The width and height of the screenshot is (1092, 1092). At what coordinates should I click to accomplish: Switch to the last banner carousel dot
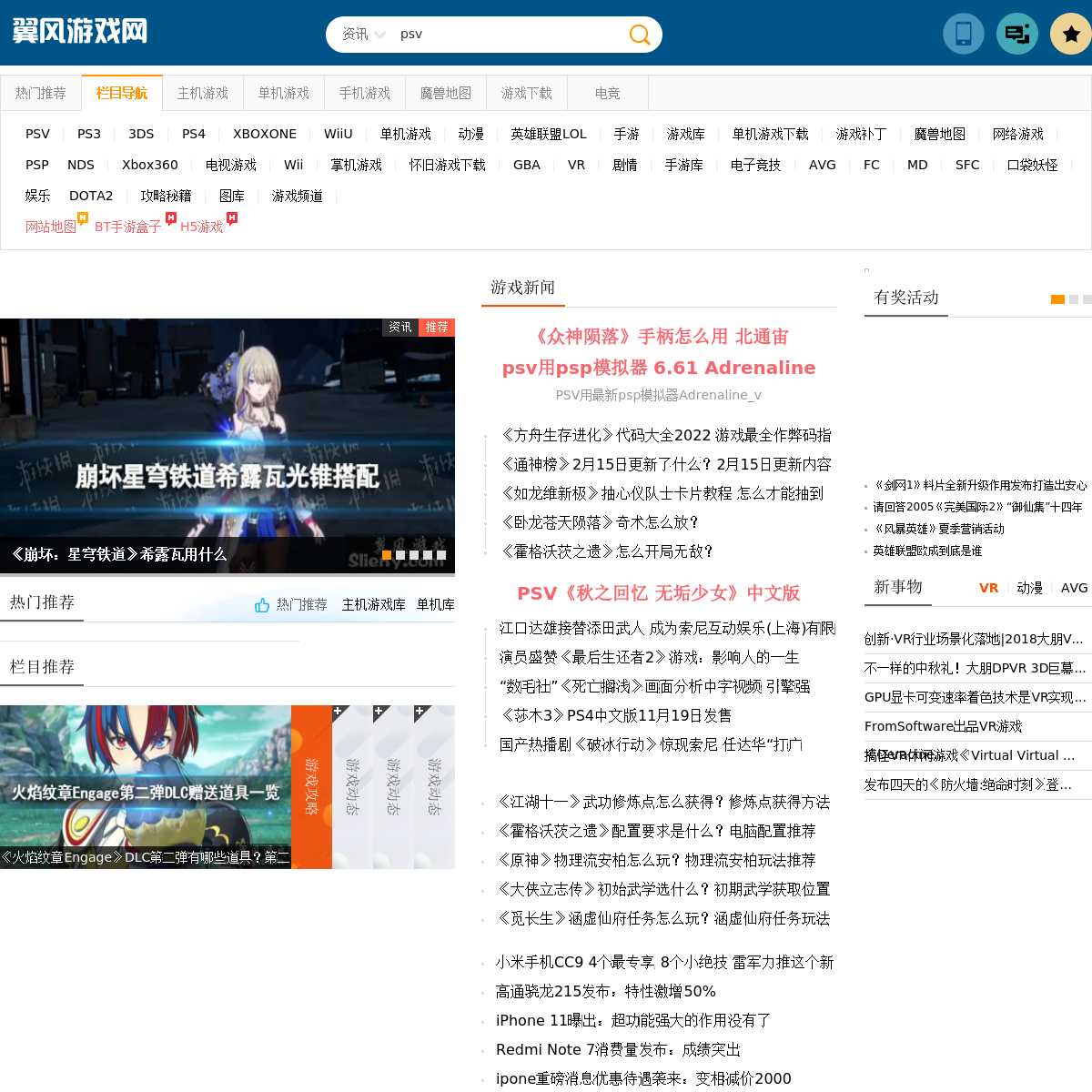point(441,555)
